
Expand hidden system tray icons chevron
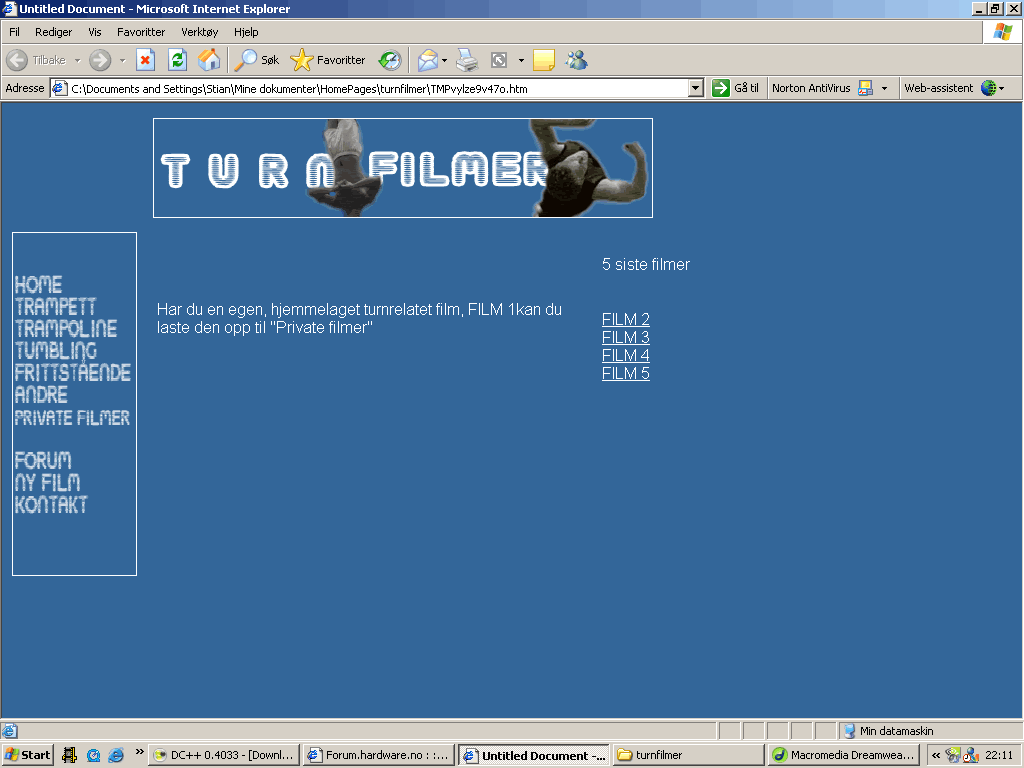click(936, 755)
